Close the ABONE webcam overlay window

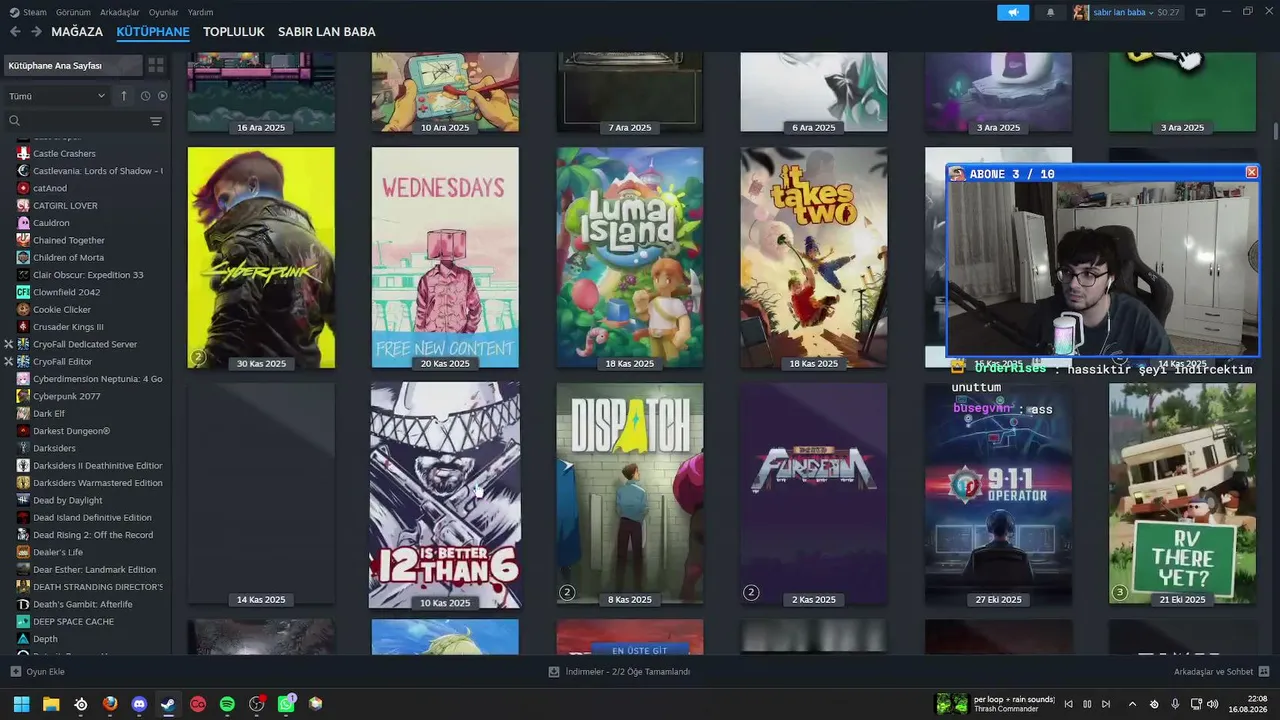1251,173
